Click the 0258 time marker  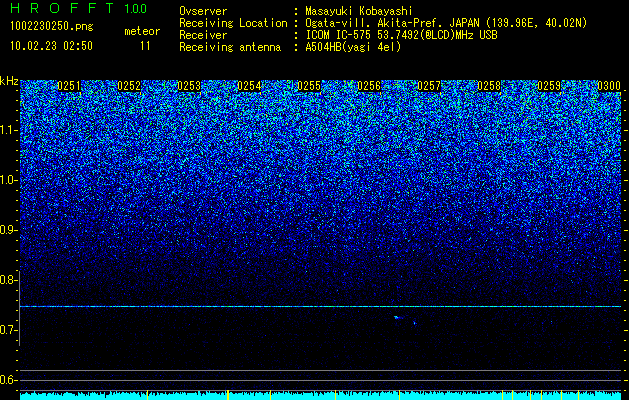coord(489,86)
